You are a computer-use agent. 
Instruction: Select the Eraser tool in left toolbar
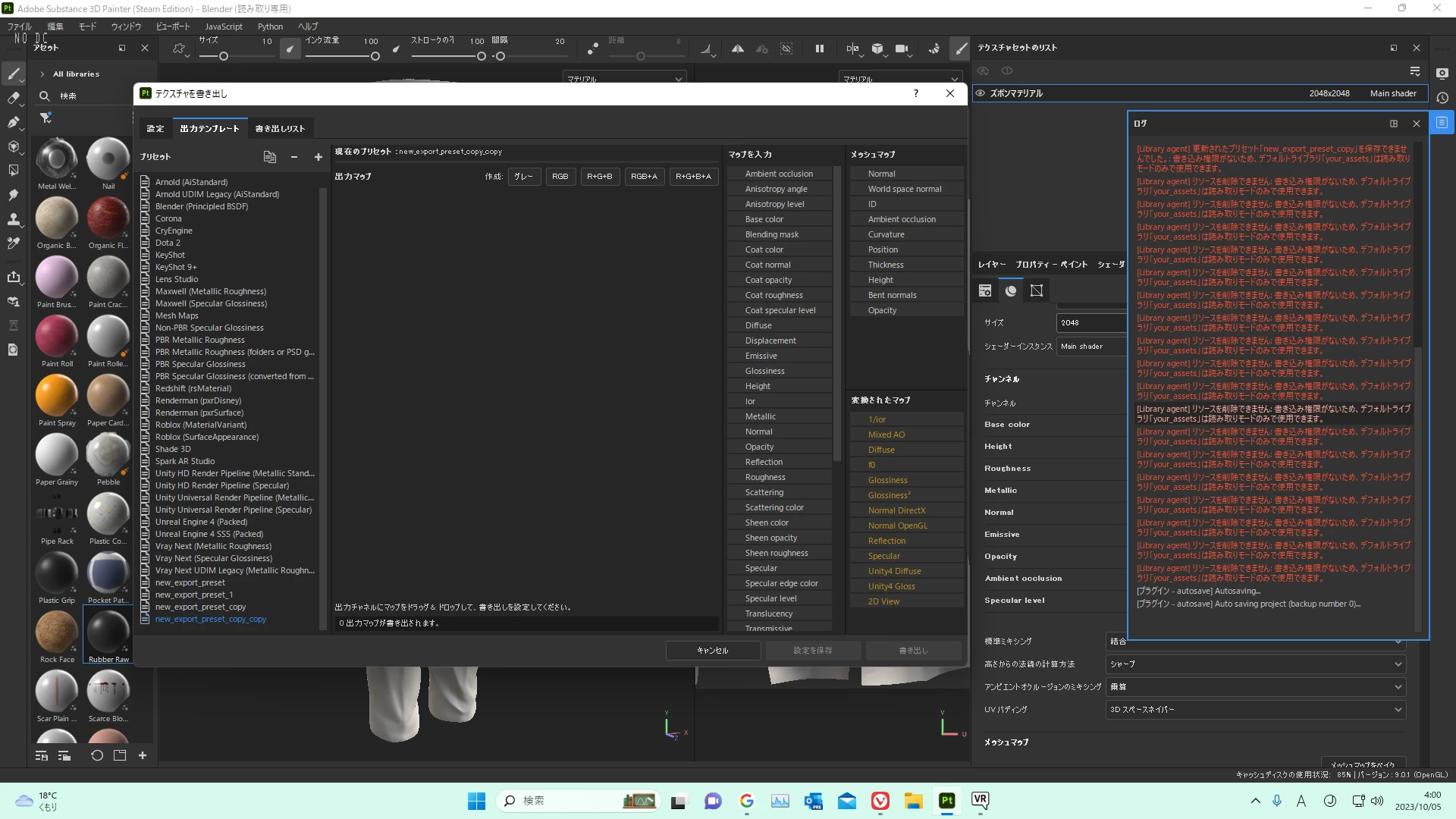pos(13,98)
